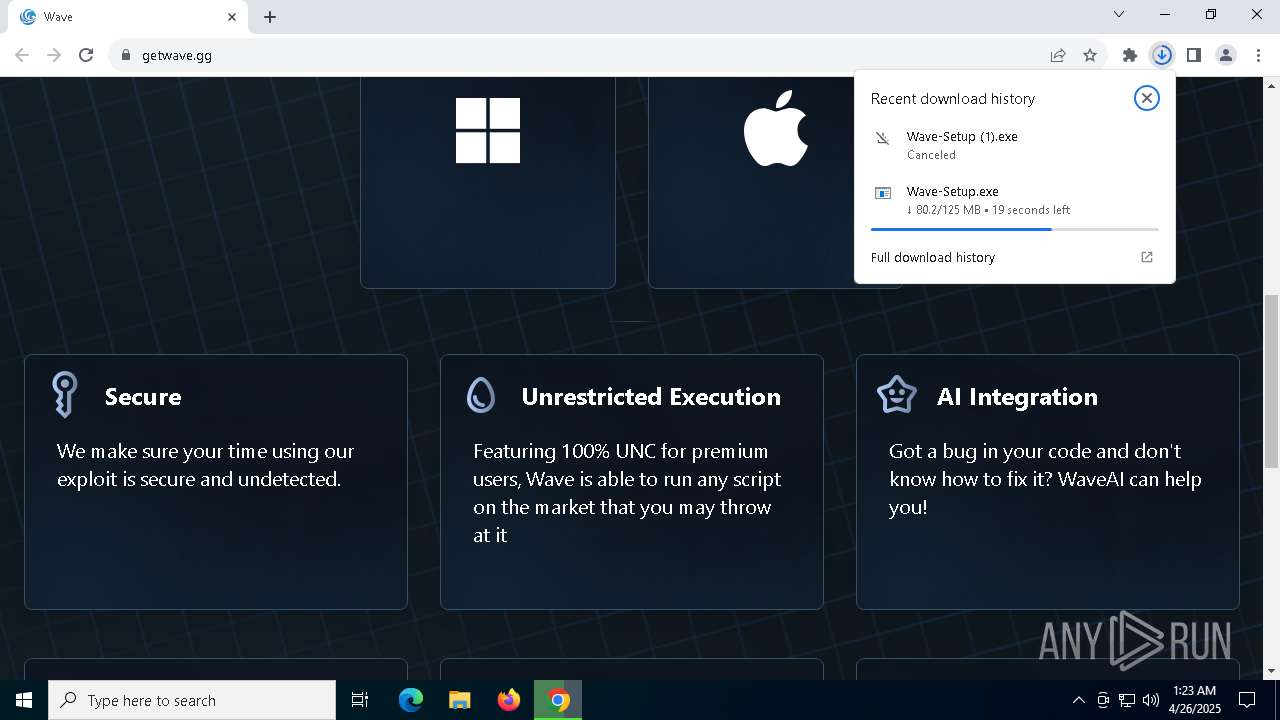Open the Chrome three-dot menu
Viewport: 1280px width, 720px height.
1258,55
